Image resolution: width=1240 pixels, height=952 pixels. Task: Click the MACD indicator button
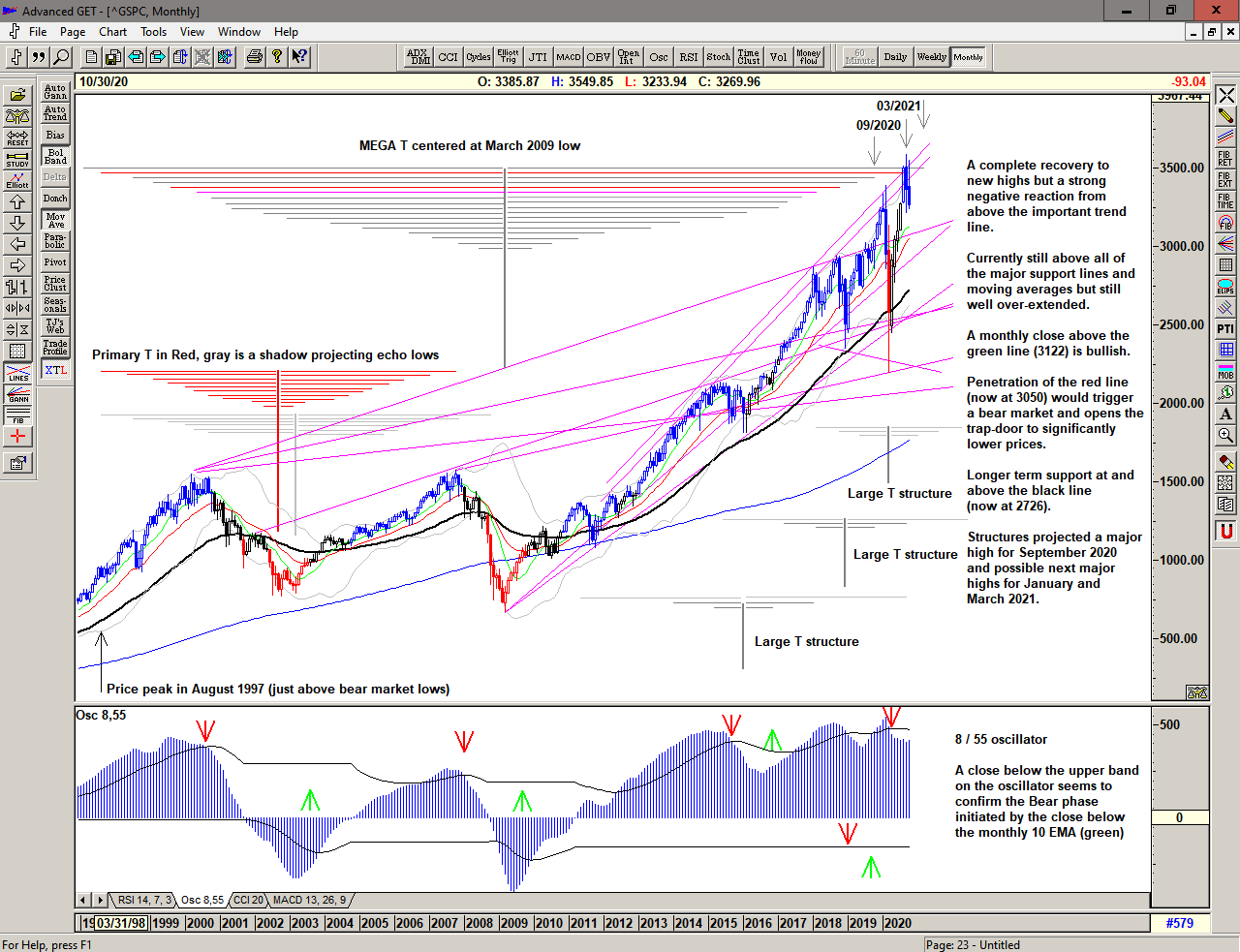pyautogui.click(x=568, y=57)
